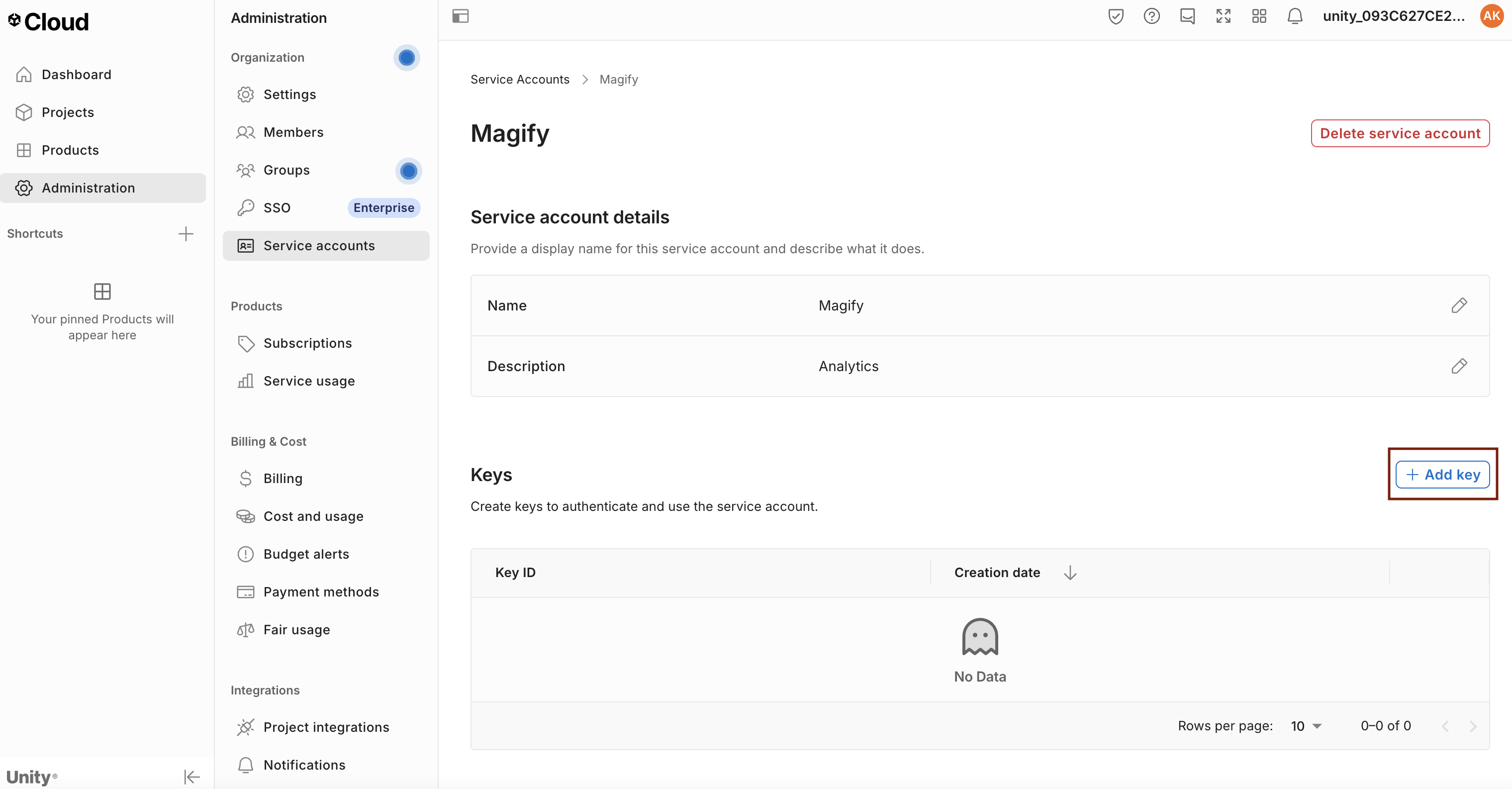Open the help question mark icon
Image resolution: width=1512 pixels, height=789 pixels.
pos(1151,16)
